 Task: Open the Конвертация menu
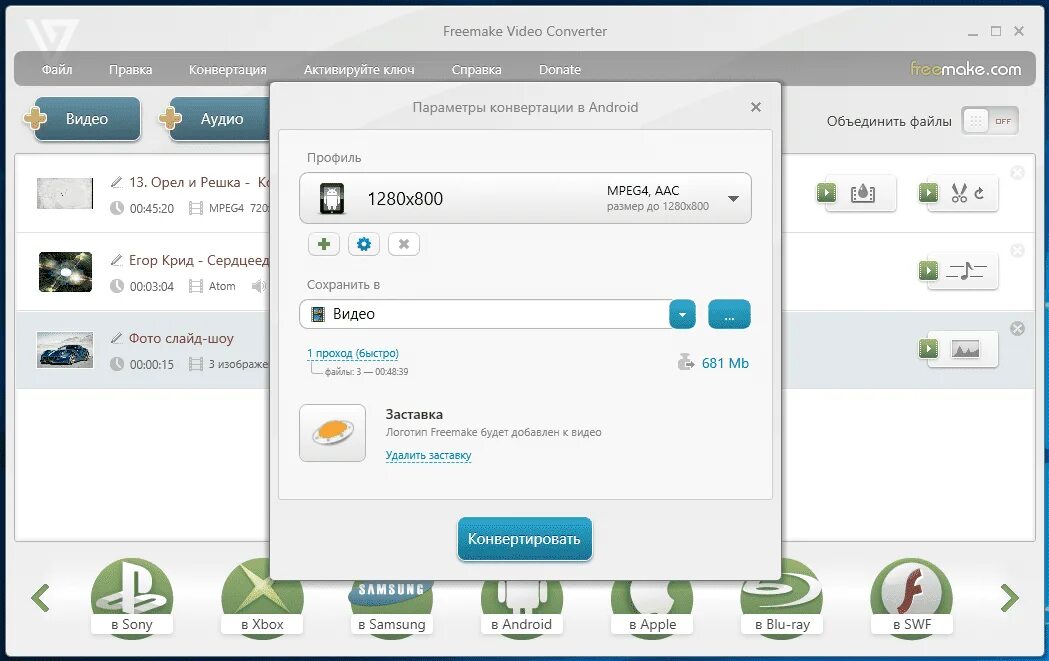226,70
